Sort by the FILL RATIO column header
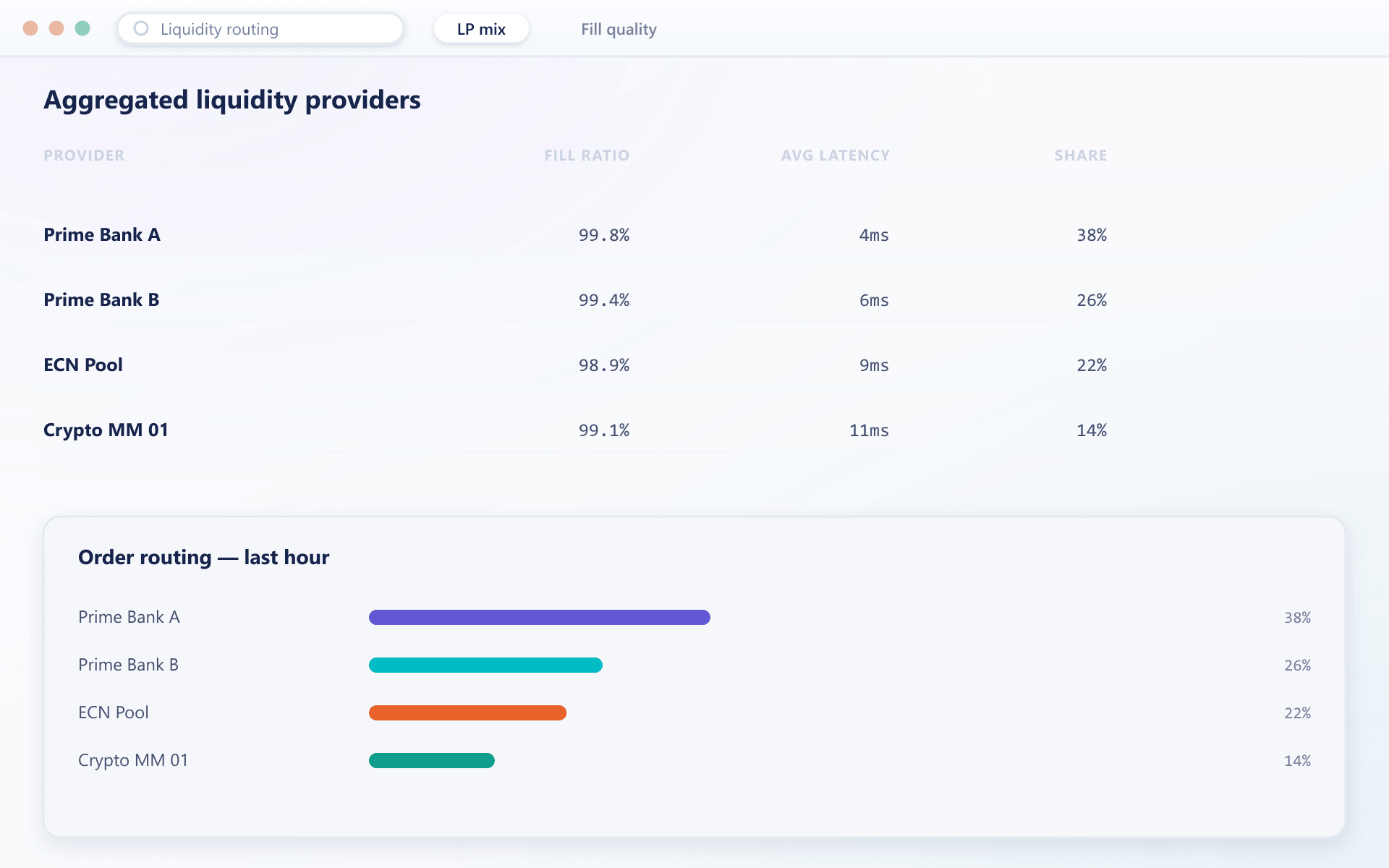1389x868 pixels. click(587, 156)
